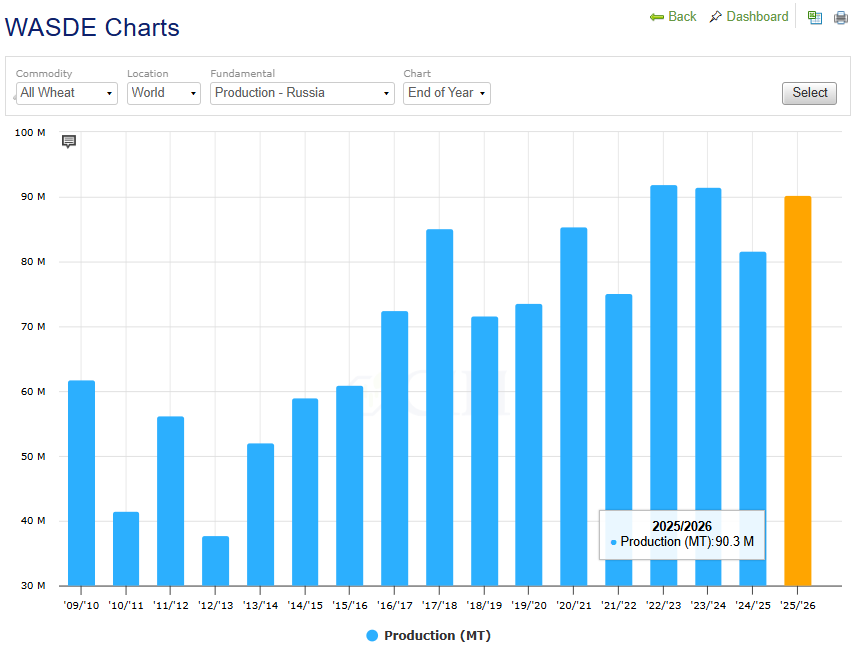Select the '12/'13 lowest production bar
Viewport: 854px width, 648px height.
pyautogui.click(x=215, y=561)
